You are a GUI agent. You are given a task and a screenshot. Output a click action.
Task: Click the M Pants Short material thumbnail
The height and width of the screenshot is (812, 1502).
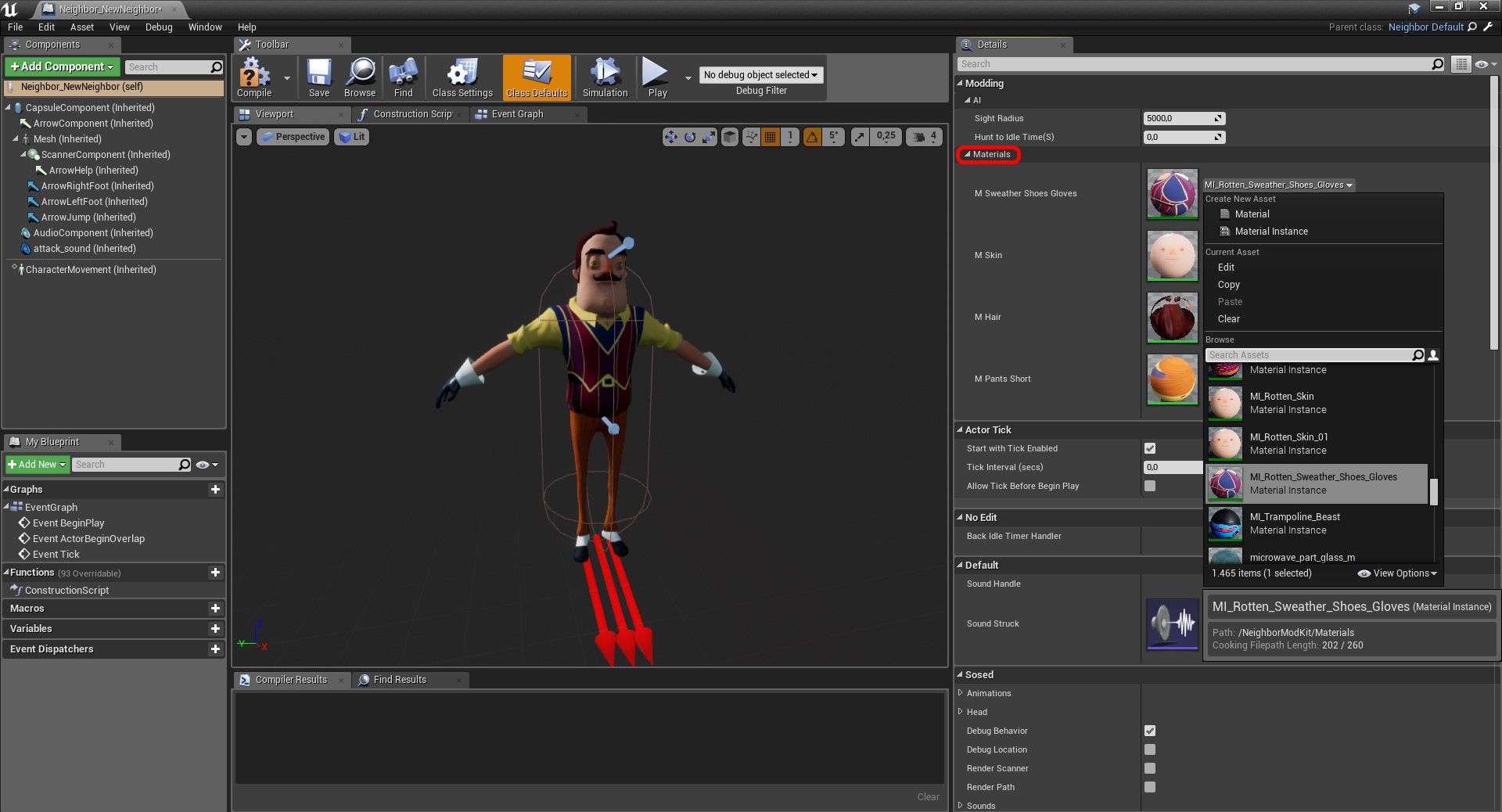pyautogui.click(x=1172, y=379)
